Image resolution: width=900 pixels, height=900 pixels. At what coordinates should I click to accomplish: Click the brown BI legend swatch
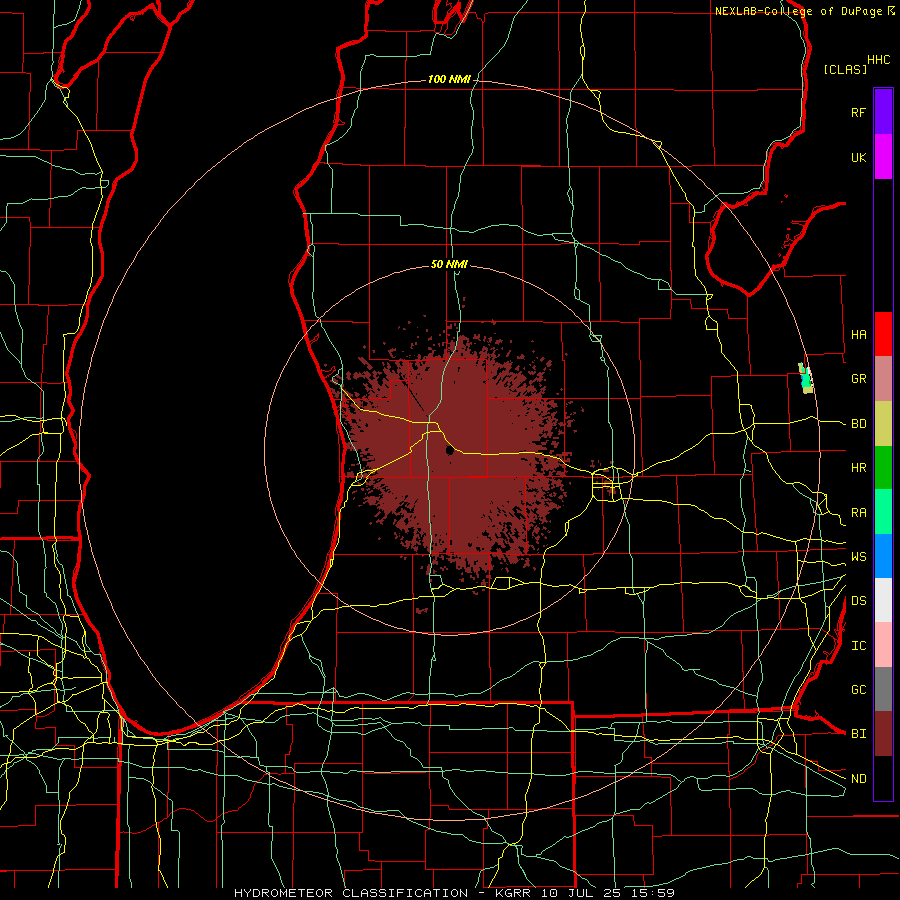883,734
